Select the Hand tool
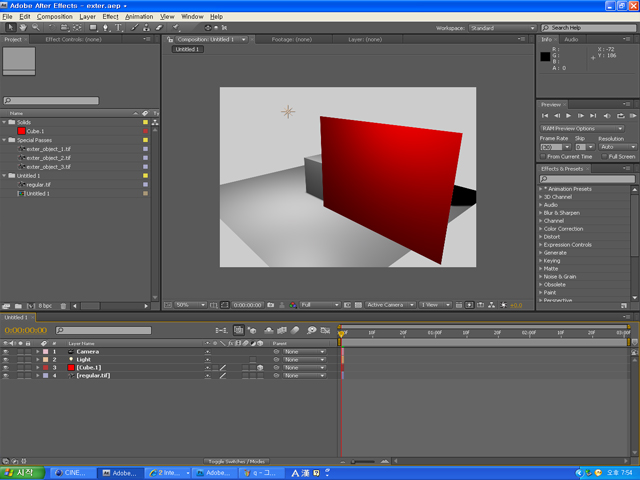The height and width of the screenshot is (480, 640). tap(23, 27)
